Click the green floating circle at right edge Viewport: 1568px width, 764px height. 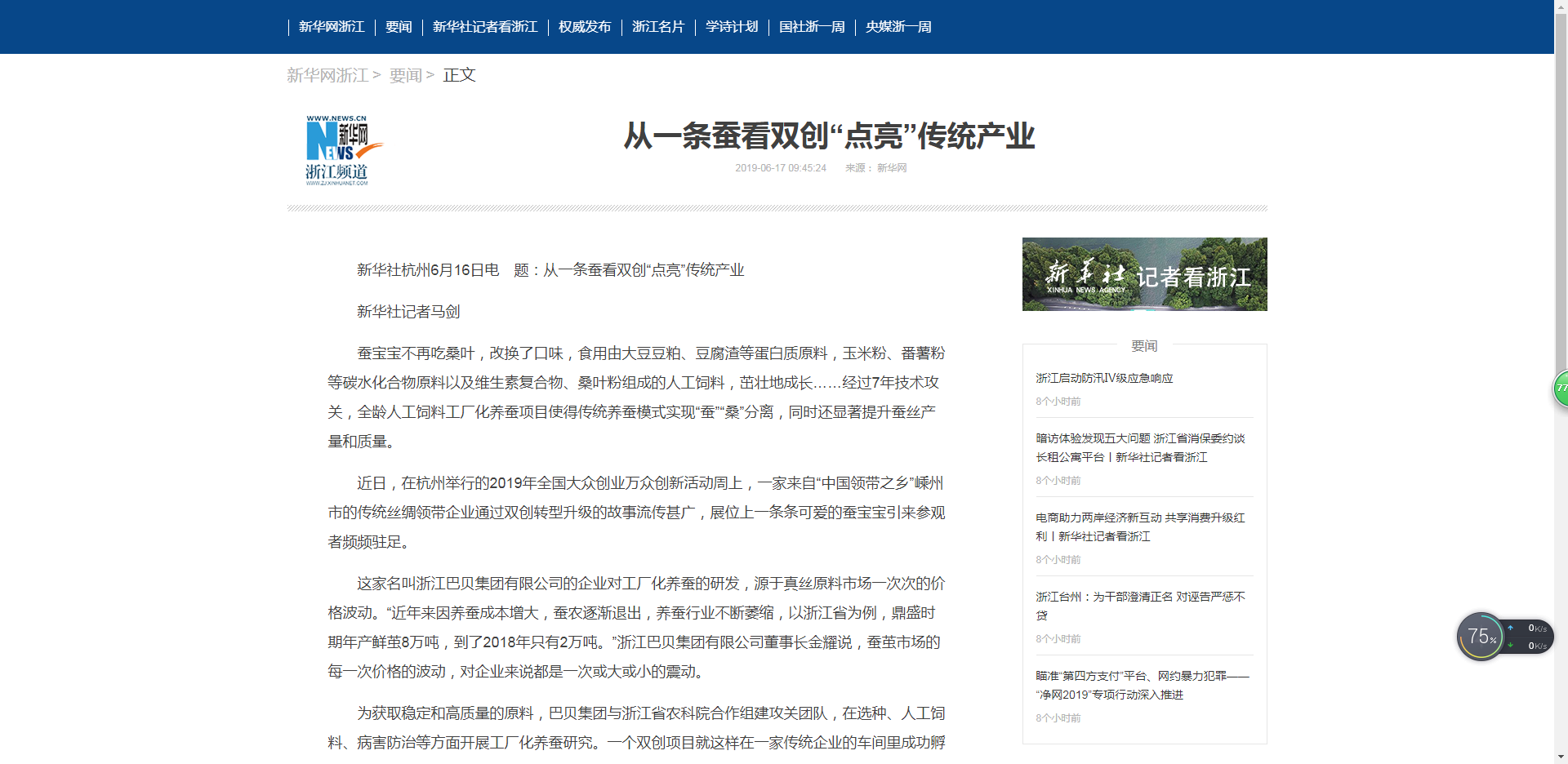[x=1561, y=389]
